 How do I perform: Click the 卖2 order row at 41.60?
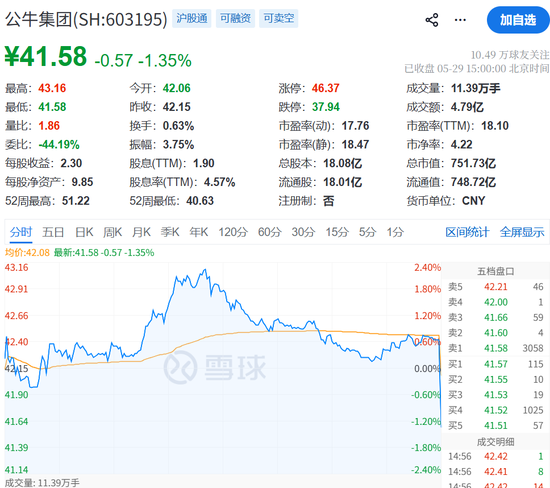pos(495,333)
